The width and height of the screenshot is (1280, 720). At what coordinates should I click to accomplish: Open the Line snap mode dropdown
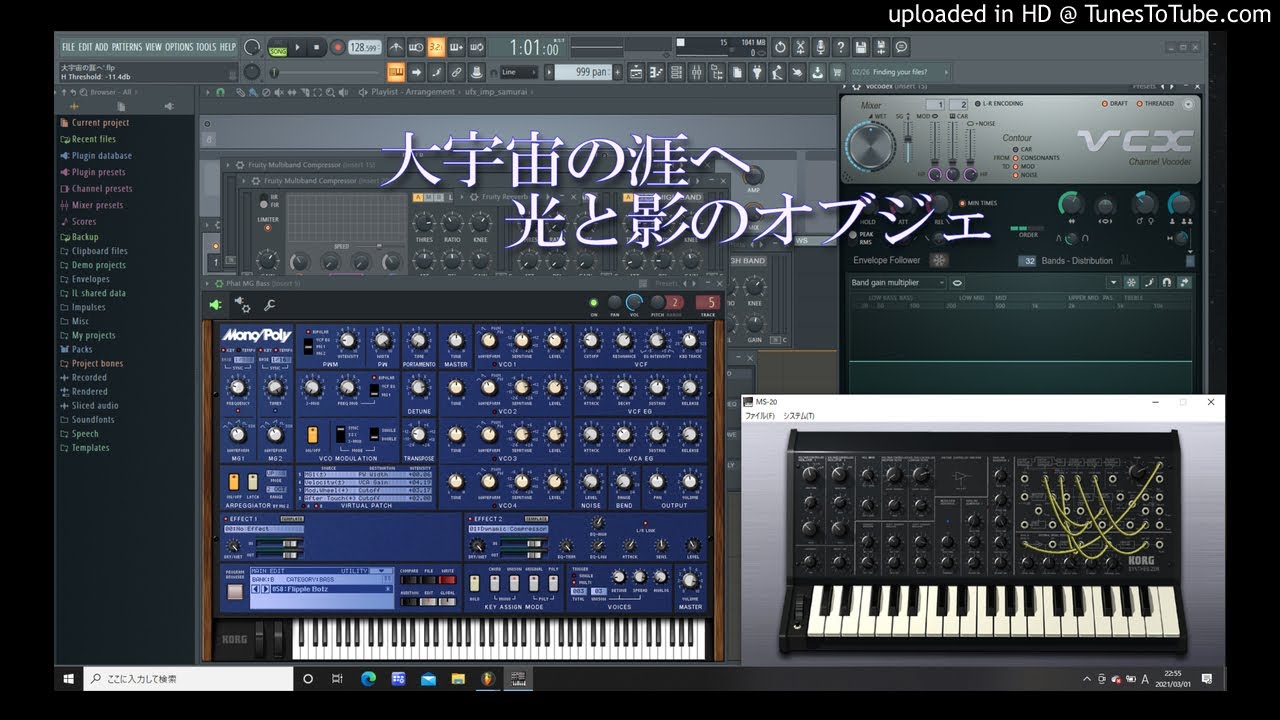[519, 72]
